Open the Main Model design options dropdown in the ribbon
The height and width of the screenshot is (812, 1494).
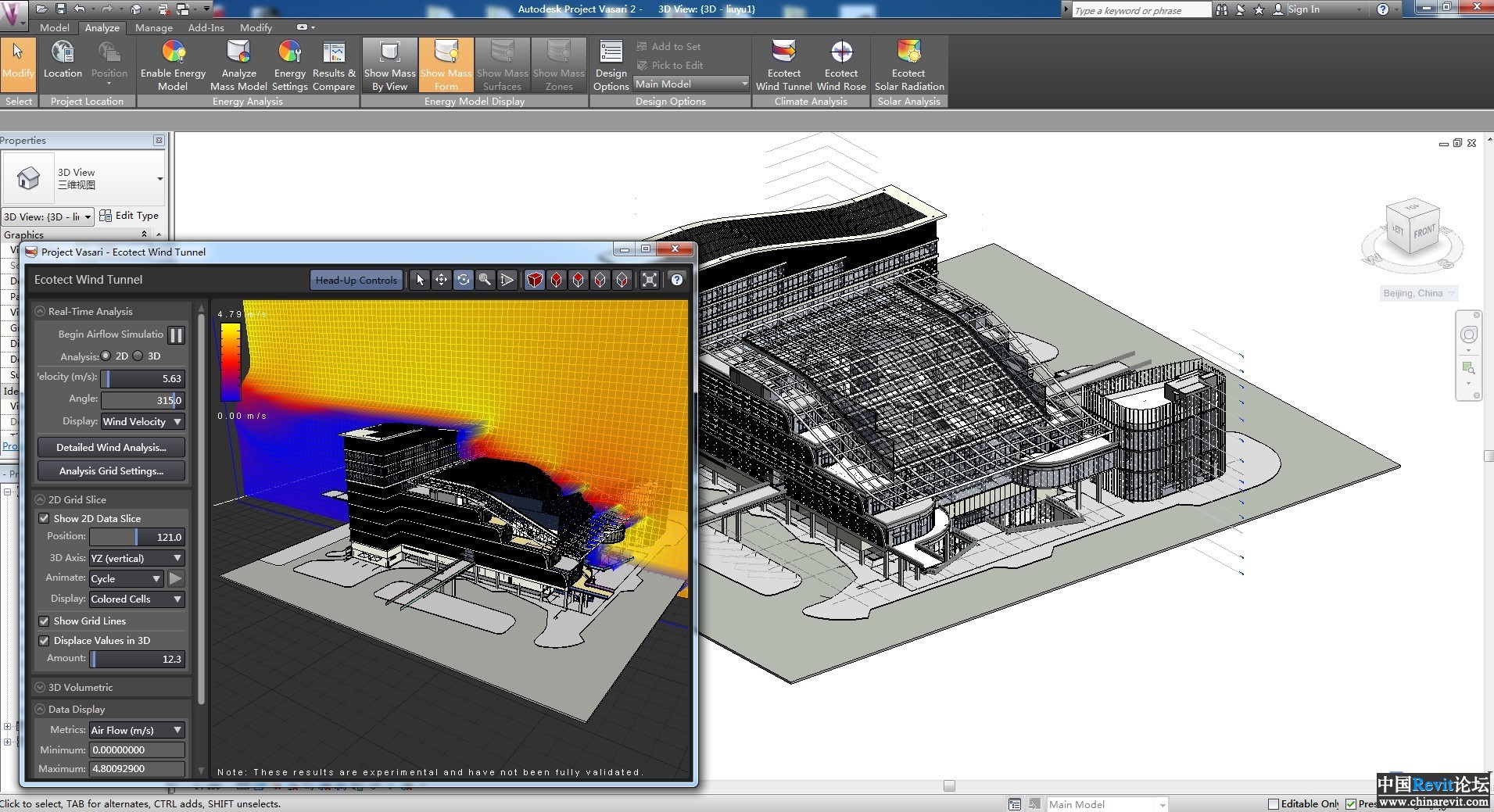click(x=691, y=84)
